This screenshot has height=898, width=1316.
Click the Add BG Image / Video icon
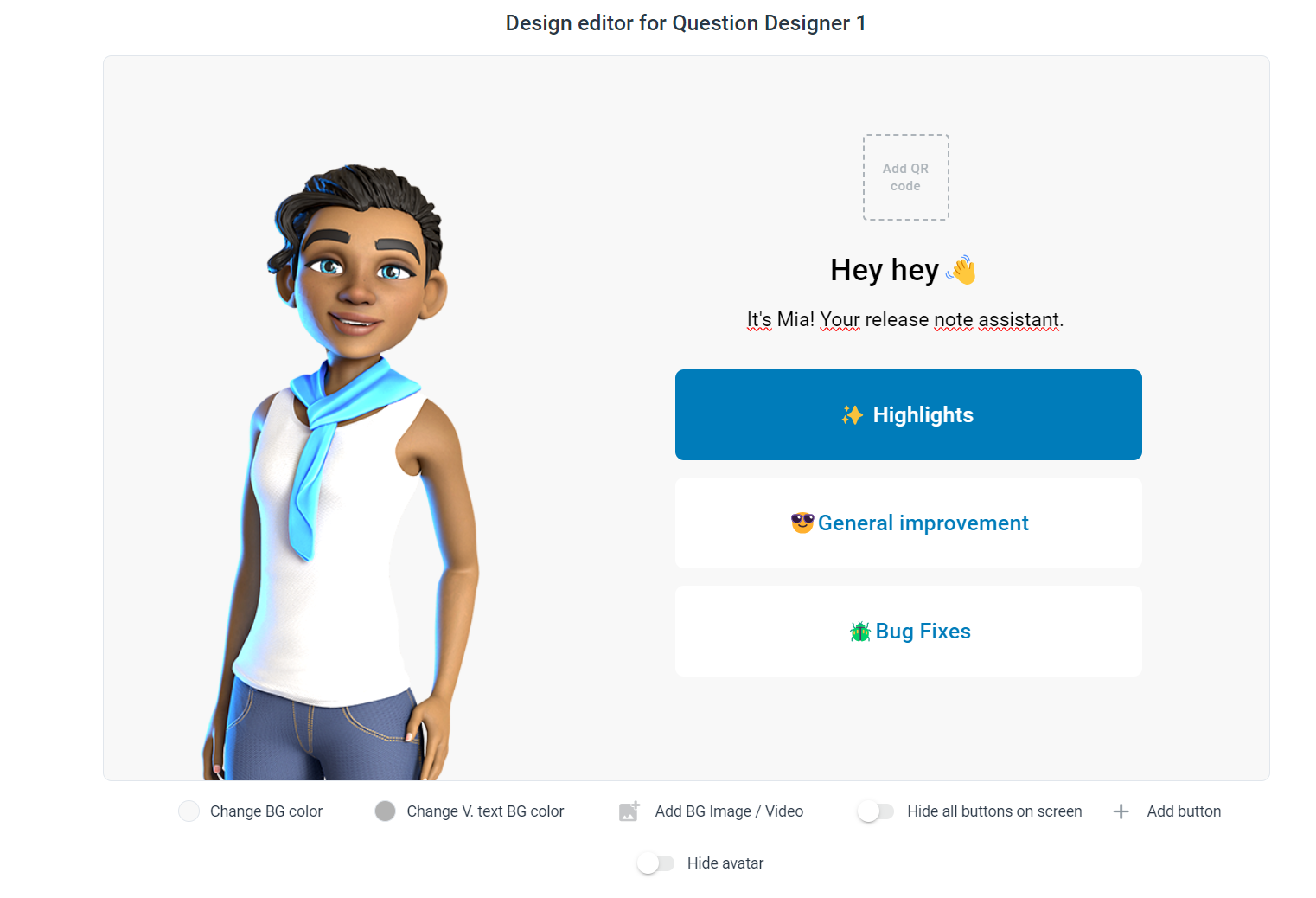click(629, 811)
